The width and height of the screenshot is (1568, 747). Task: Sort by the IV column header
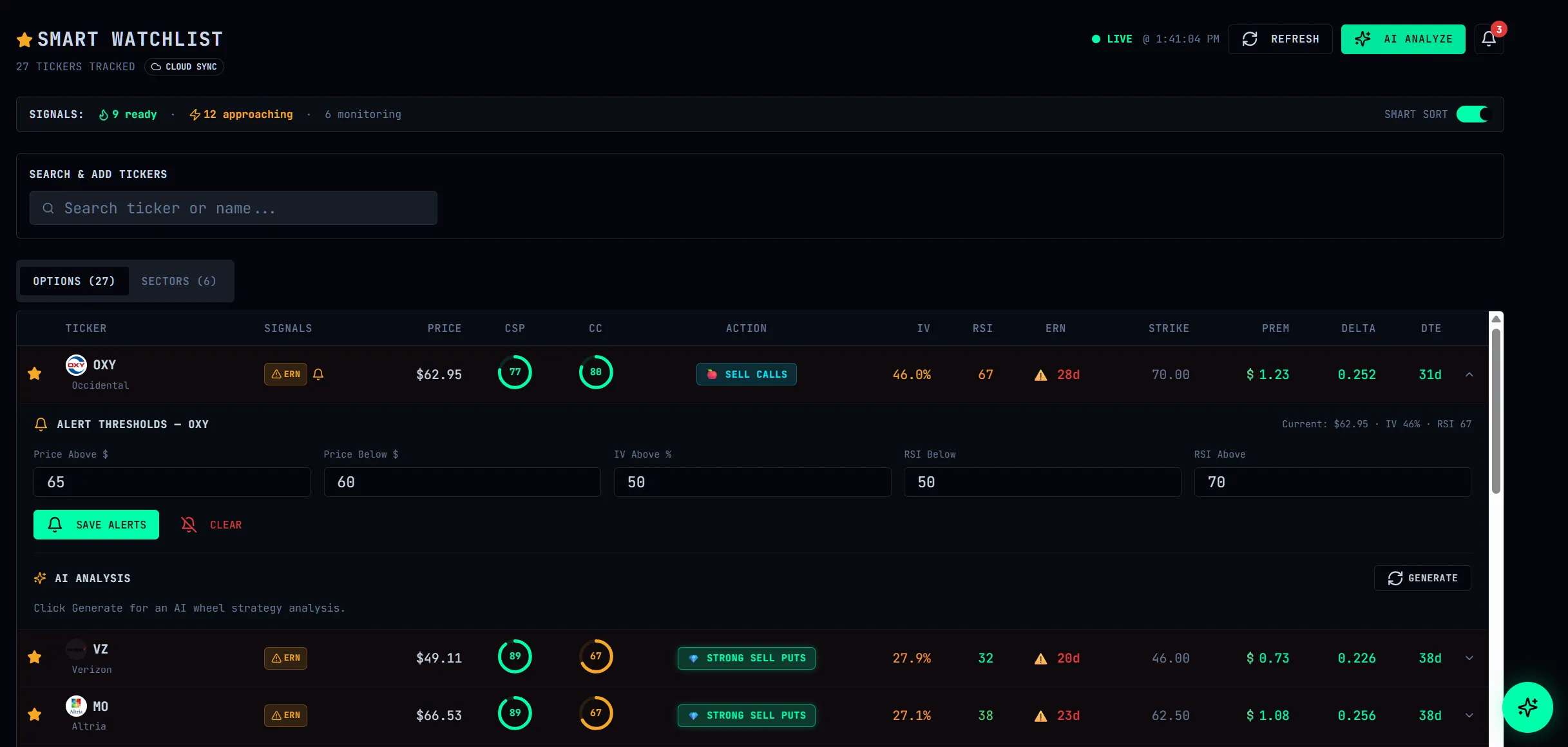(x=924, y=329)
